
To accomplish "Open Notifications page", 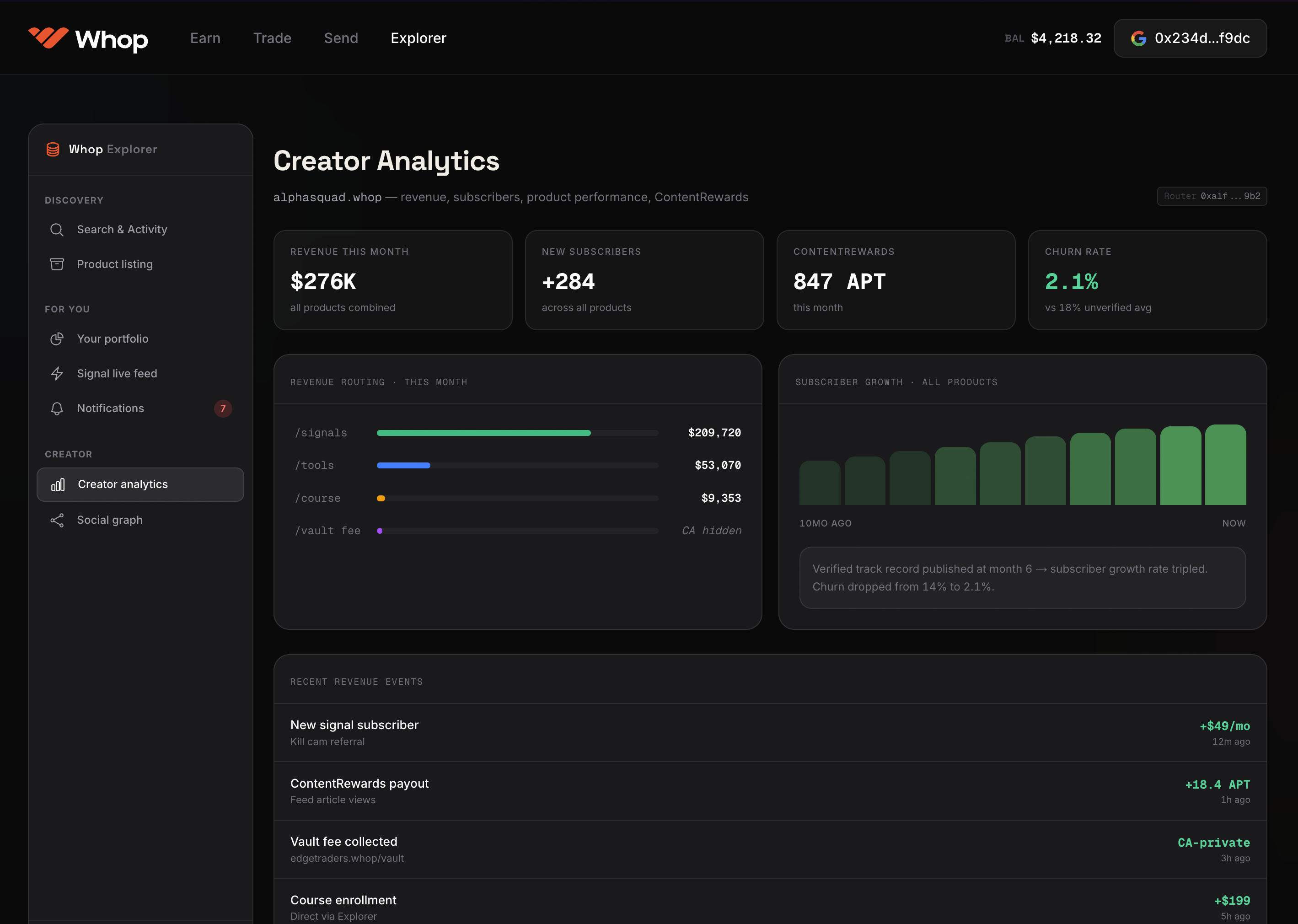I will point(140,408).
